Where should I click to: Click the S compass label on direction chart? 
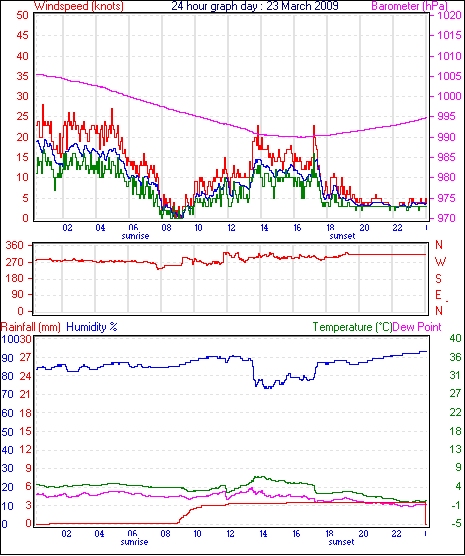(x=438, y=279)
